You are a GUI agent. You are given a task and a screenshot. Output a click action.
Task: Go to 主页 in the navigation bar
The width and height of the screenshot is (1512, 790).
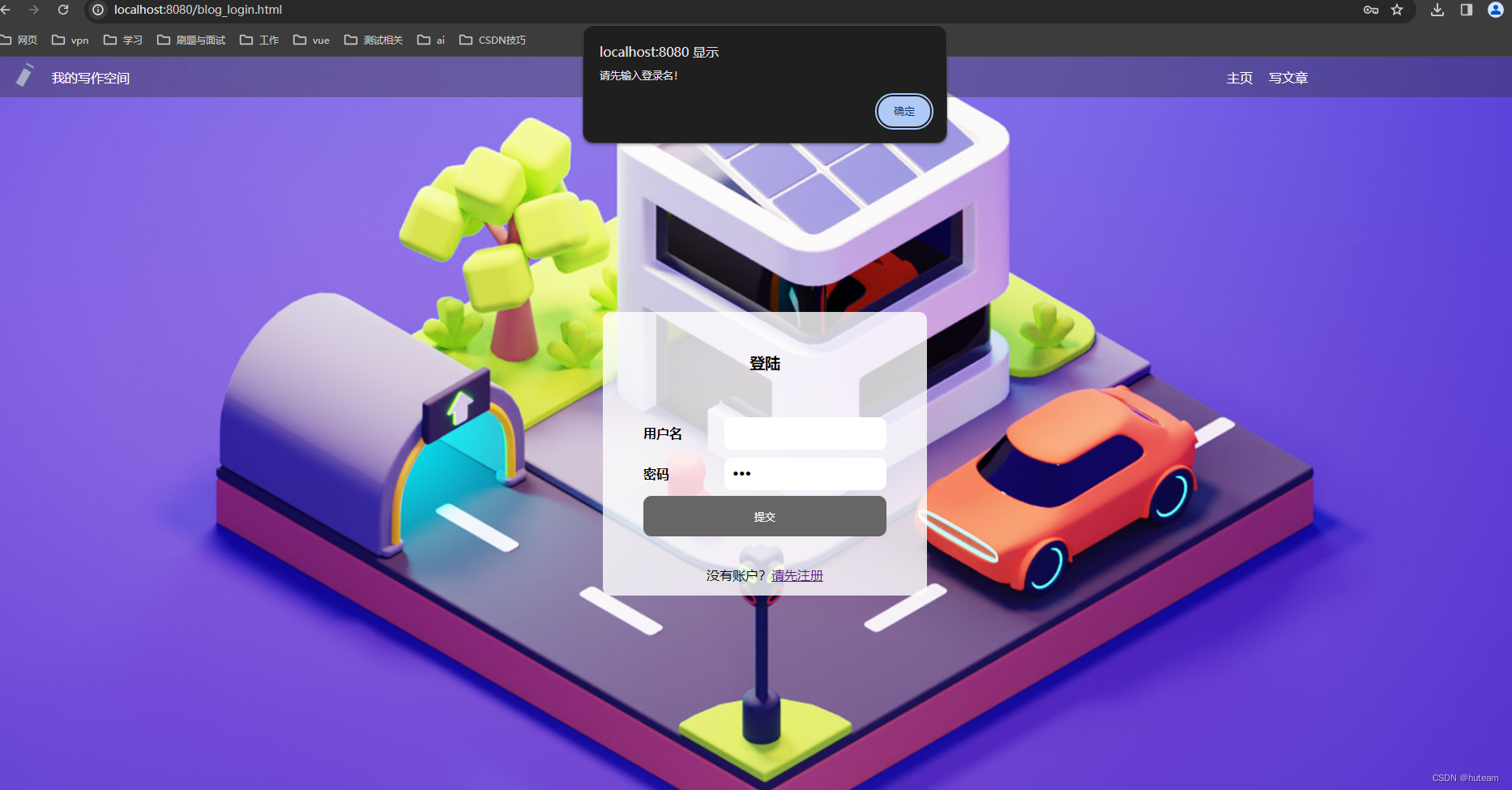pos(1240,78)
